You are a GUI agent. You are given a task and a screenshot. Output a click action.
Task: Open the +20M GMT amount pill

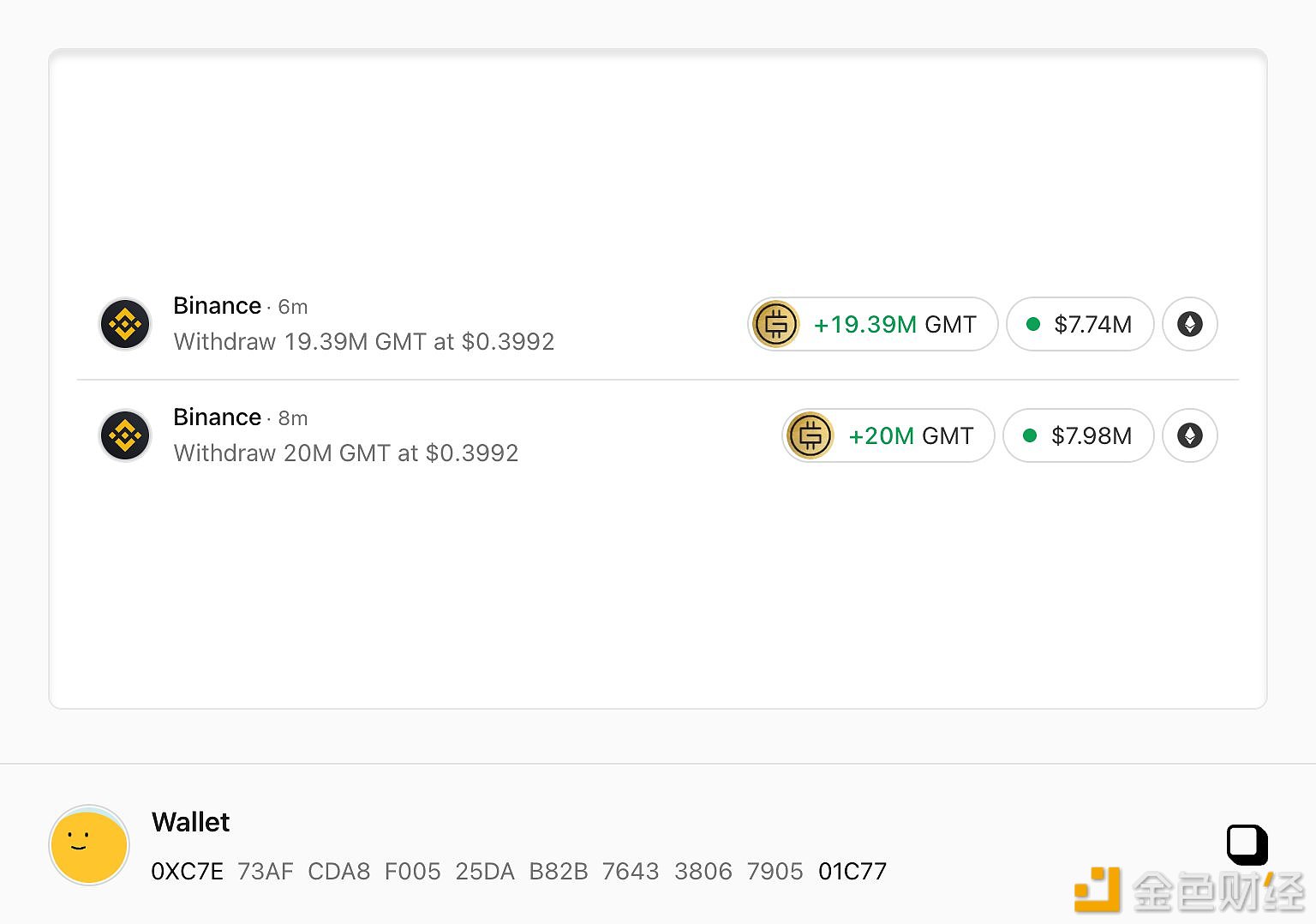click(x=910, y=435)
